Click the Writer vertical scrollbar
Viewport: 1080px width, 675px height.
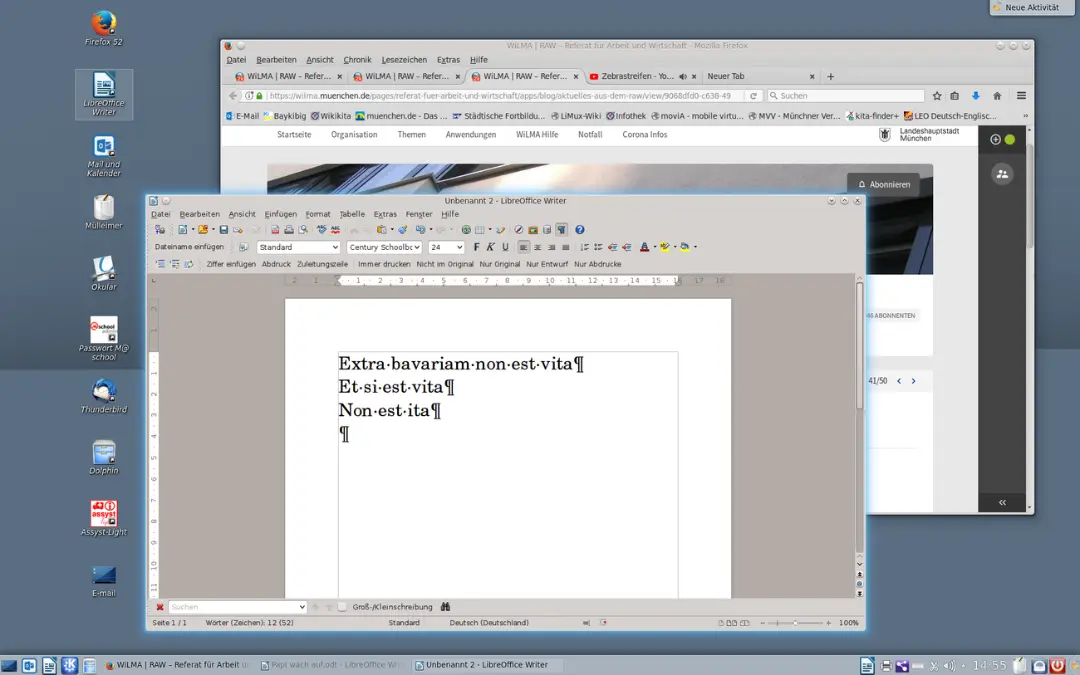click(860, 417)
